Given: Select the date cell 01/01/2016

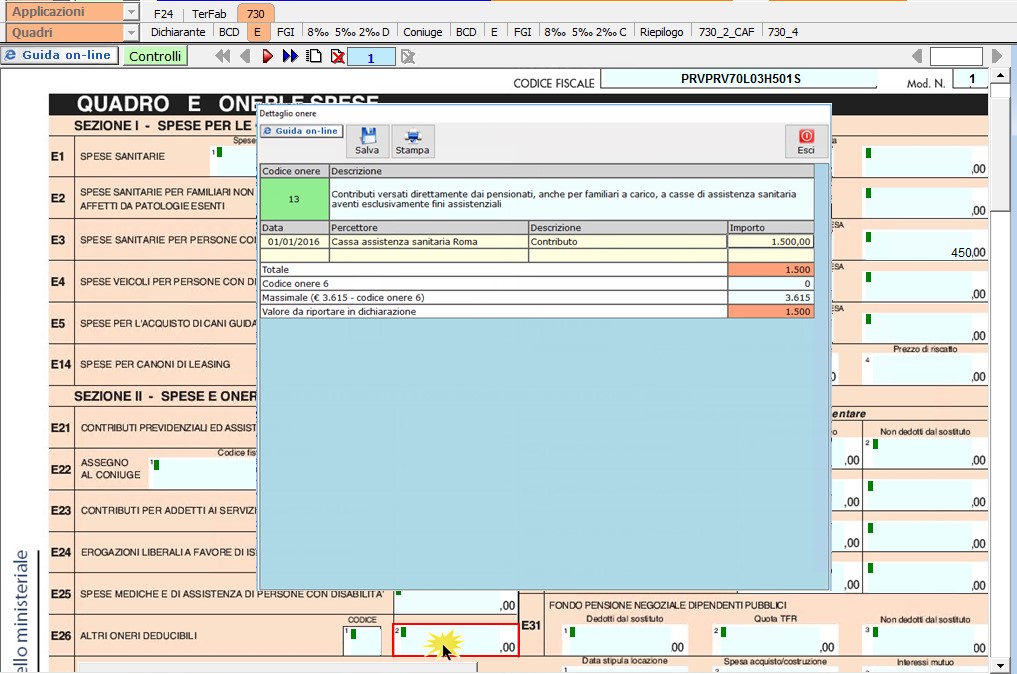Looking at the screenshot, I should click(294, 241).
